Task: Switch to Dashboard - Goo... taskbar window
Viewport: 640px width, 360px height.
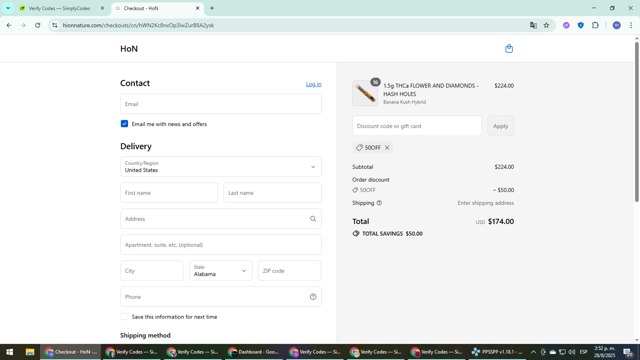Action: pos(253,352)
